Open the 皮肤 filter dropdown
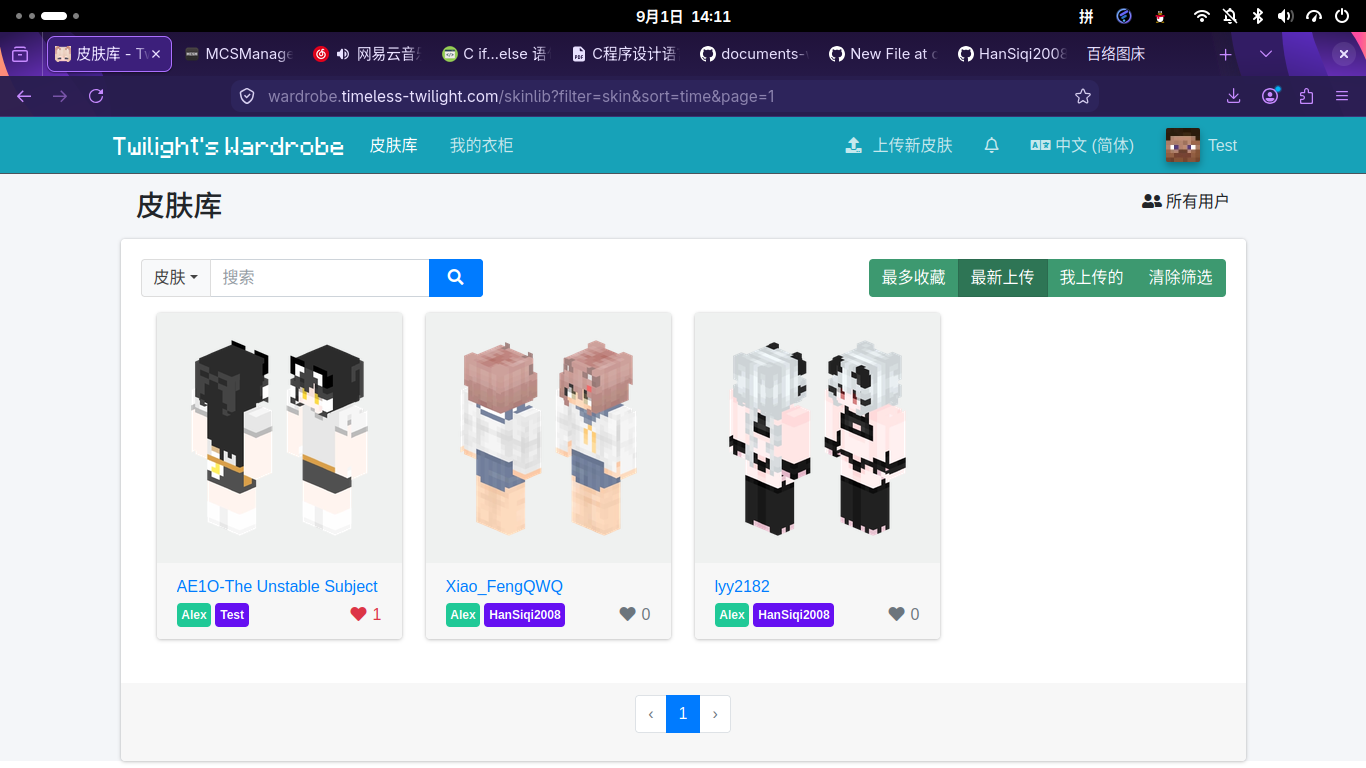Image resolution: width=1366 pixels, height=768 pixels. point(176,278)
